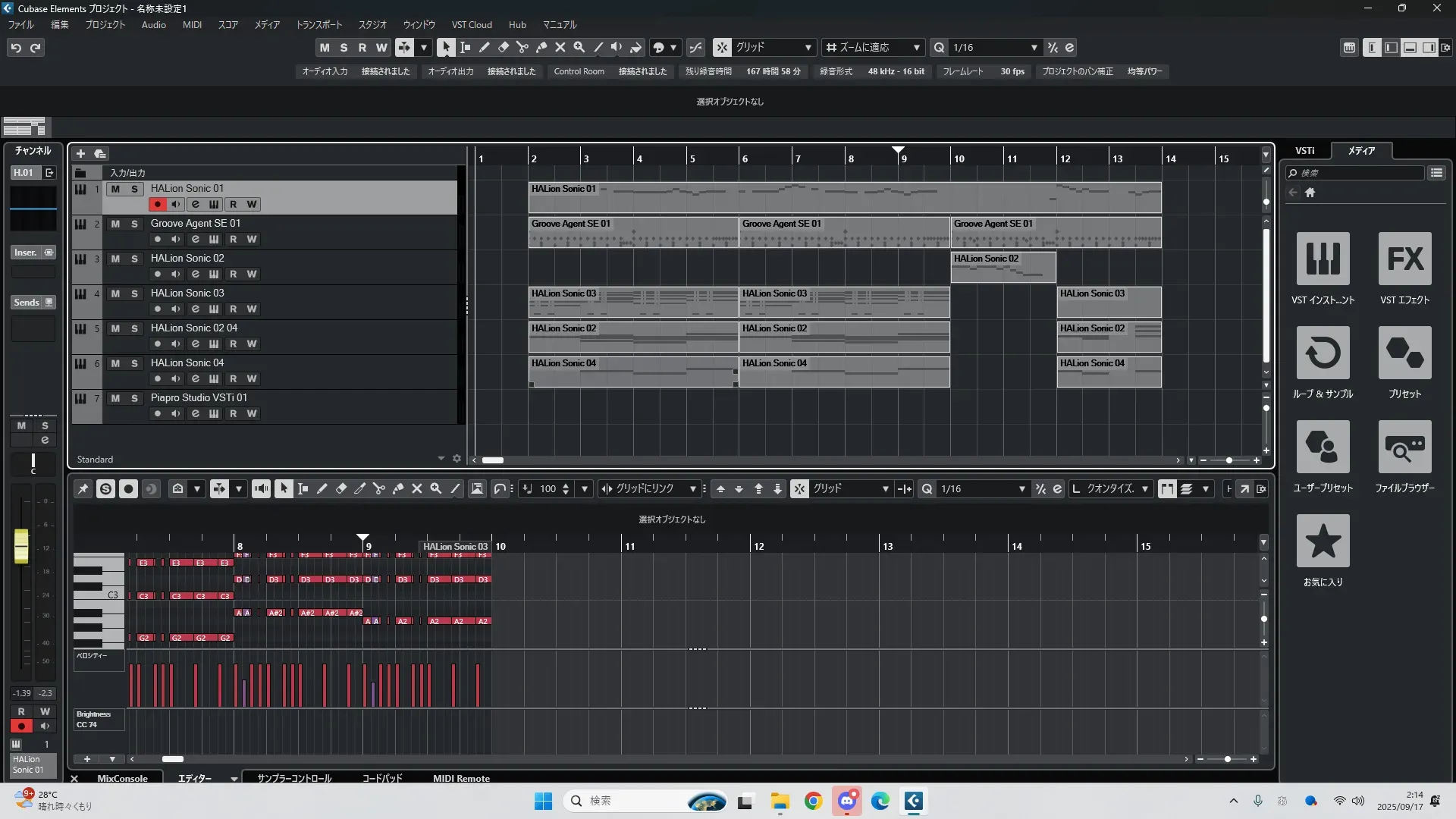1456x819 pixels.
Task: Disable record enable on HALion Sonic 01
Action: coord(157,204)
